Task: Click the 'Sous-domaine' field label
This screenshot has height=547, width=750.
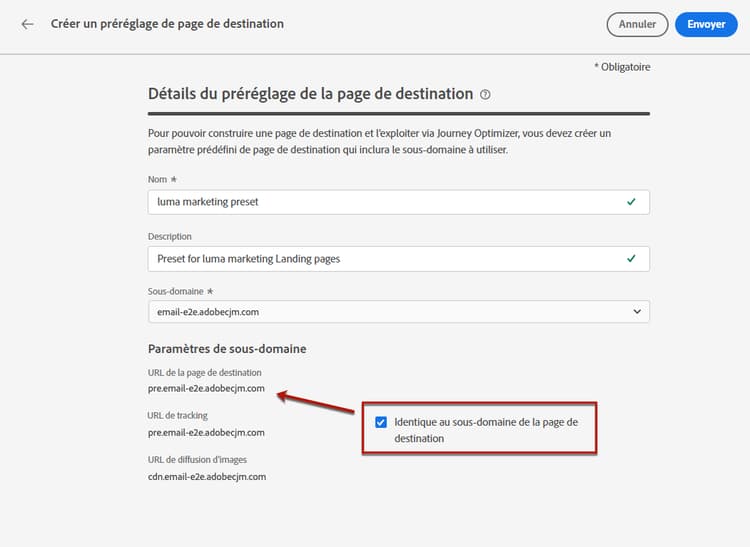Action: pos(176,291)
